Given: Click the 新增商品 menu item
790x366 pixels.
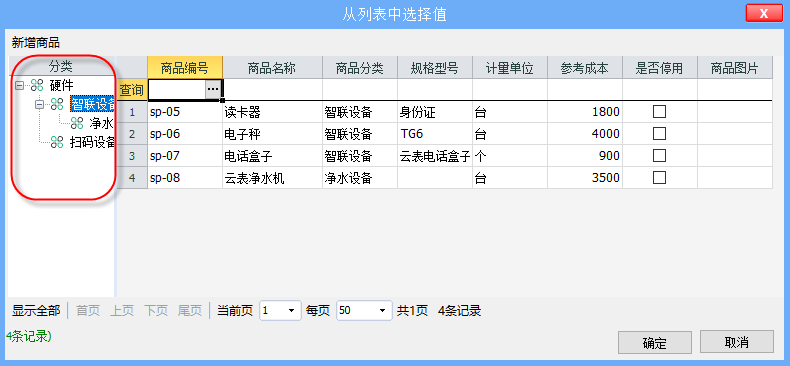Looking at the screenshot, I should (x=36, y=43).
